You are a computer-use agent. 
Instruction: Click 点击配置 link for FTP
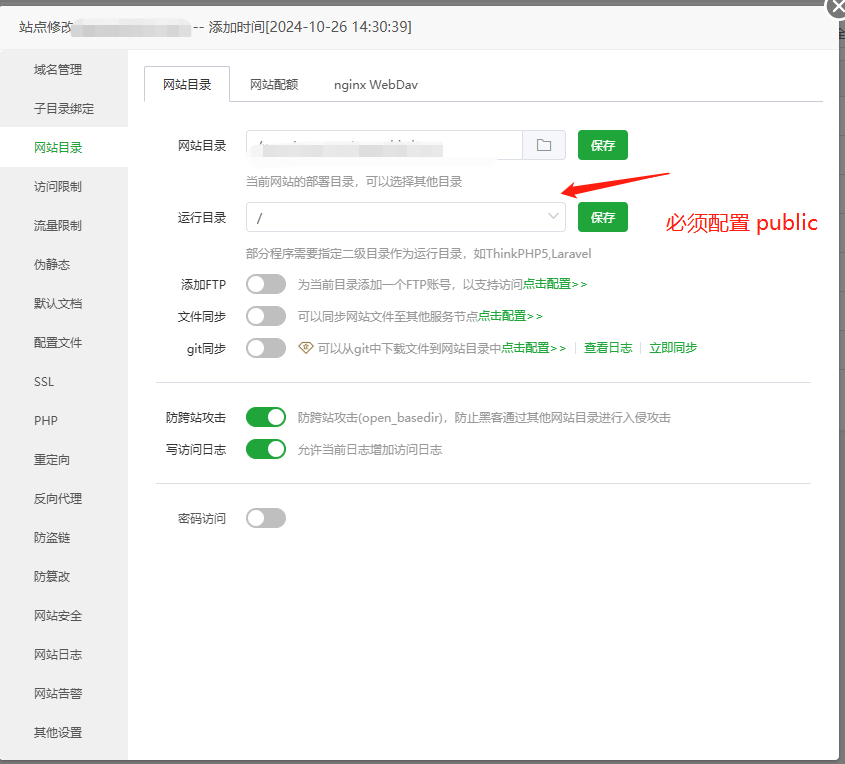click(x=555, y=284)
